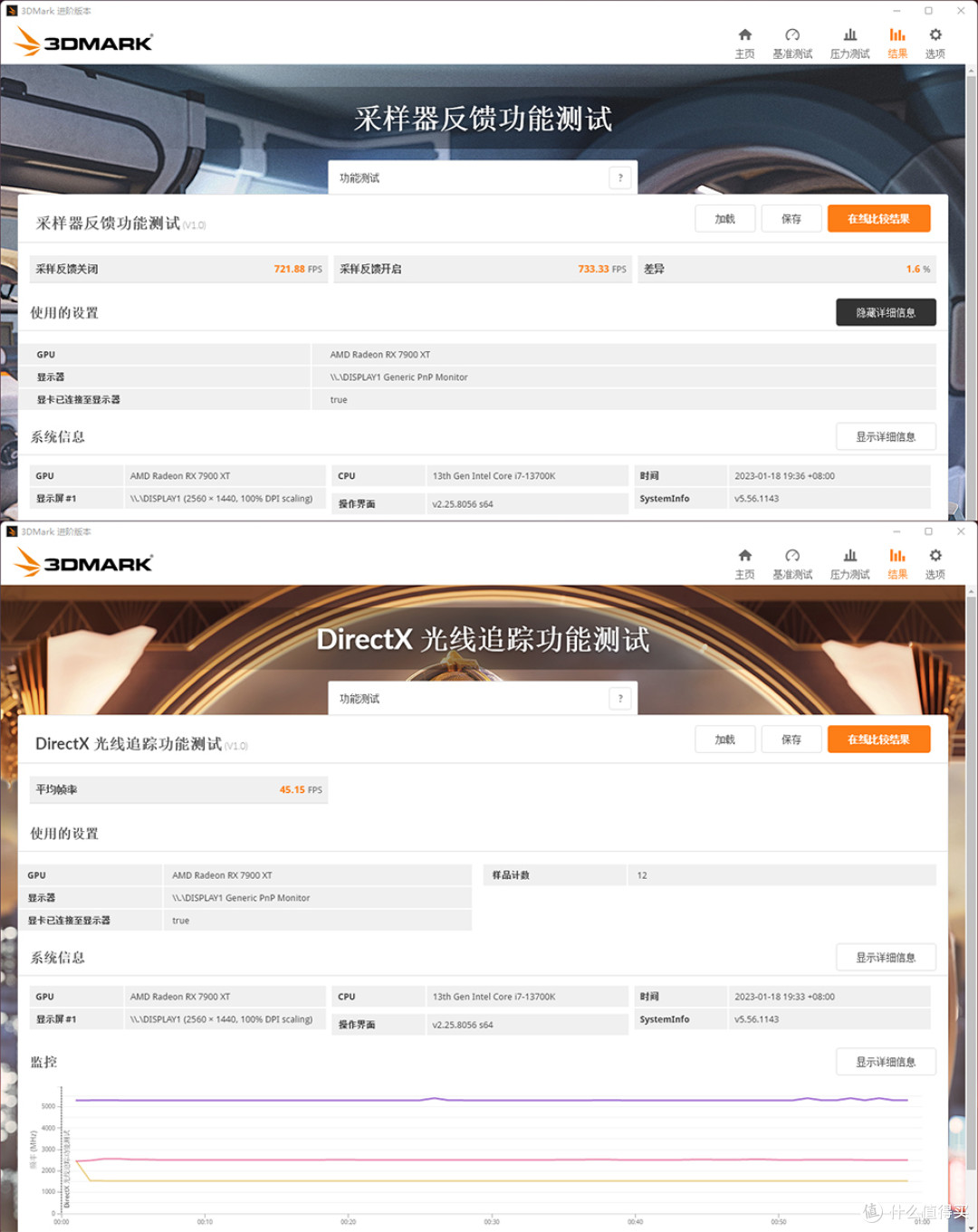Screen dimensions: 978x1232
Task: Click 加载 button in DirectX raytracing result
Action: click(x=725, y=740)
